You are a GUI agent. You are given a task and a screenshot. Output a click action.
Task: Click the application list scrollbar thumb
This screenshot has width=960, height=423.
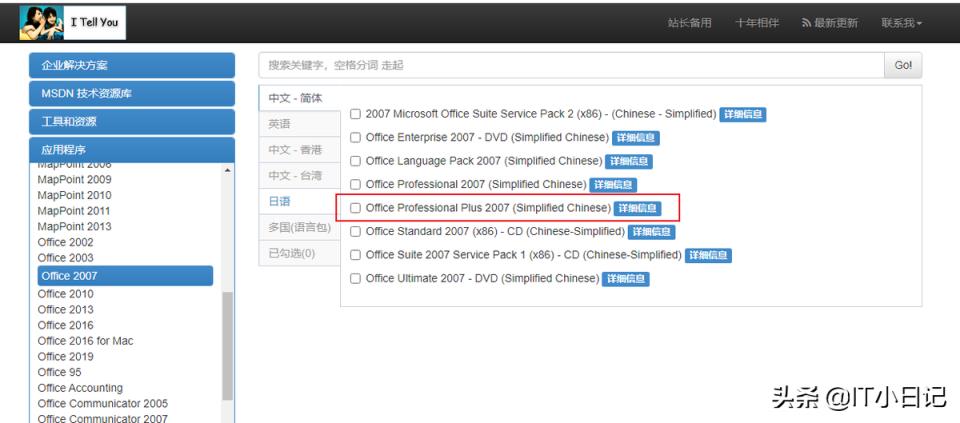(x=227, y=346)
